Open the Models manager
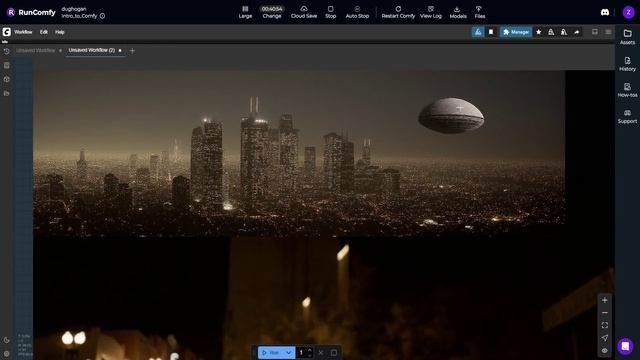Image resolution: width=640 pixels, height=360 pixels. [458, 12]
